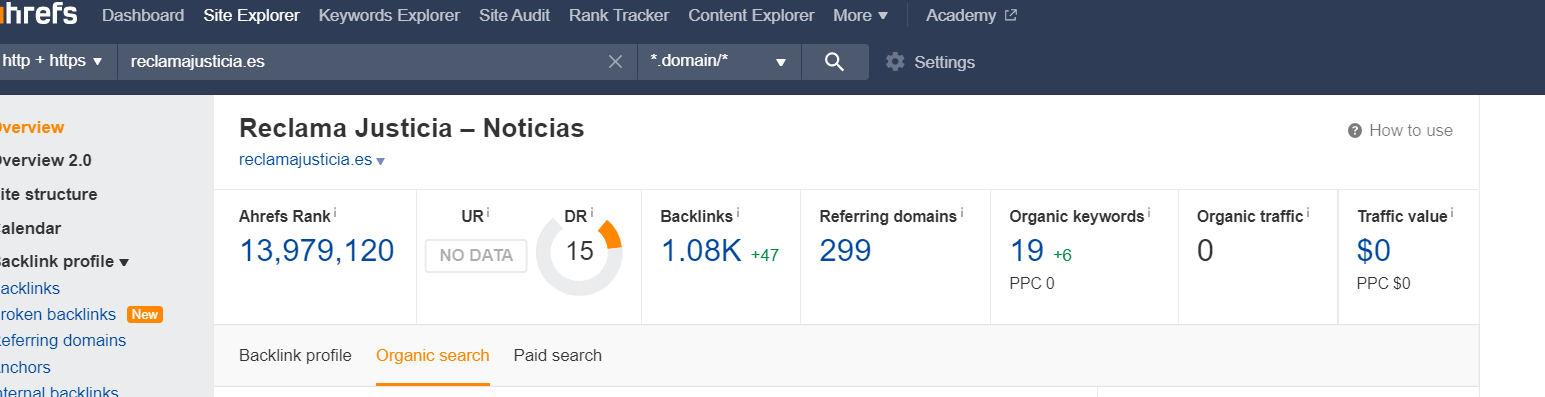Open the *.domain/* mode dropdown
The height and width of the screenshot is (397, 1545).
click(x=719, y=62)
